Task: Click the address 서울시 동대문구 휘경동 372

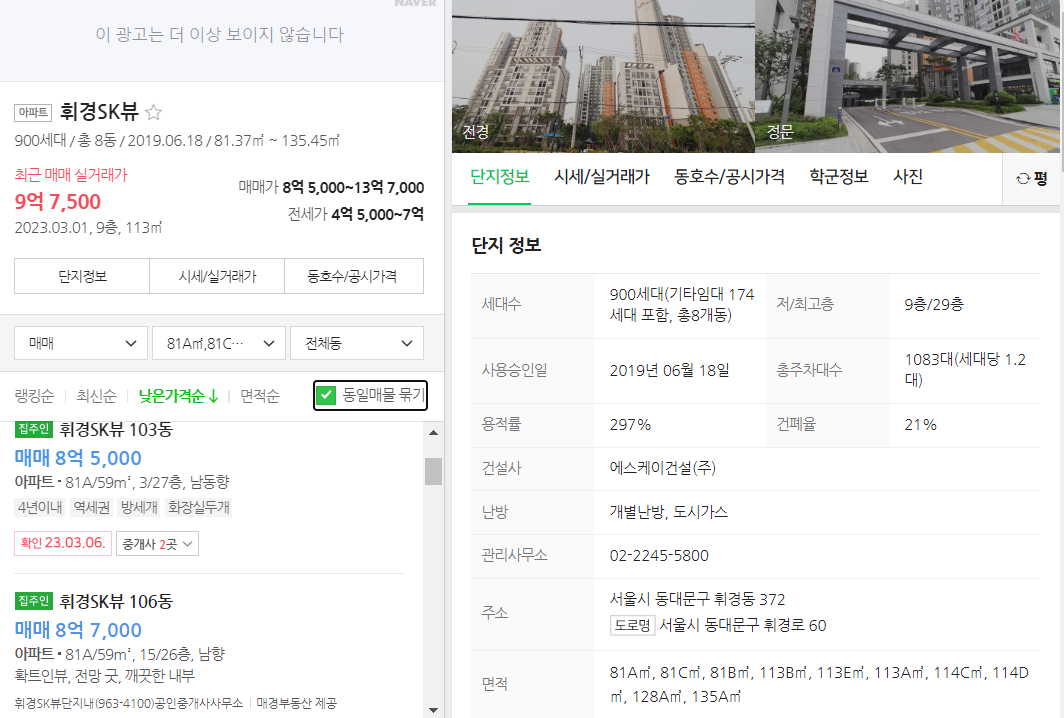Action: click(x=697, y=599)
